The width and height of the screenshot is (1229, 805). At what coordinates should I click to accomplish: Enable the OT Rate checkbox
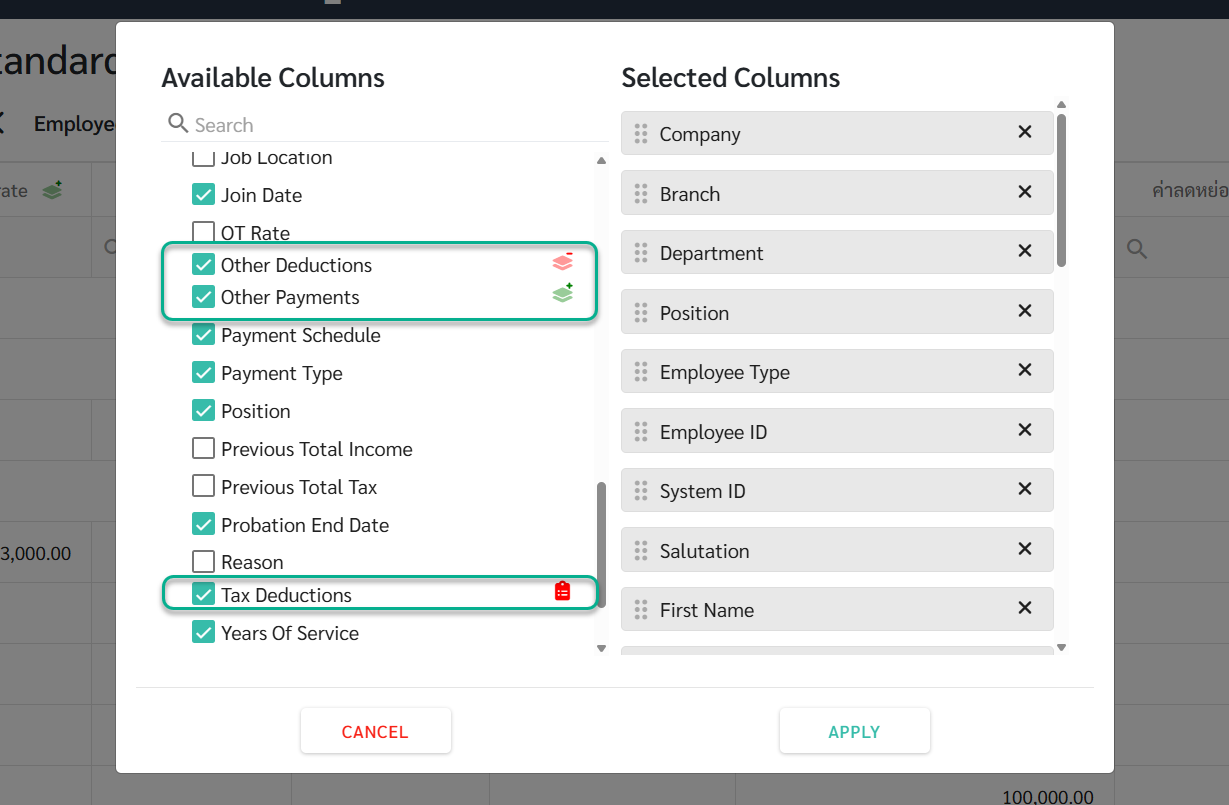click(203, 233)
